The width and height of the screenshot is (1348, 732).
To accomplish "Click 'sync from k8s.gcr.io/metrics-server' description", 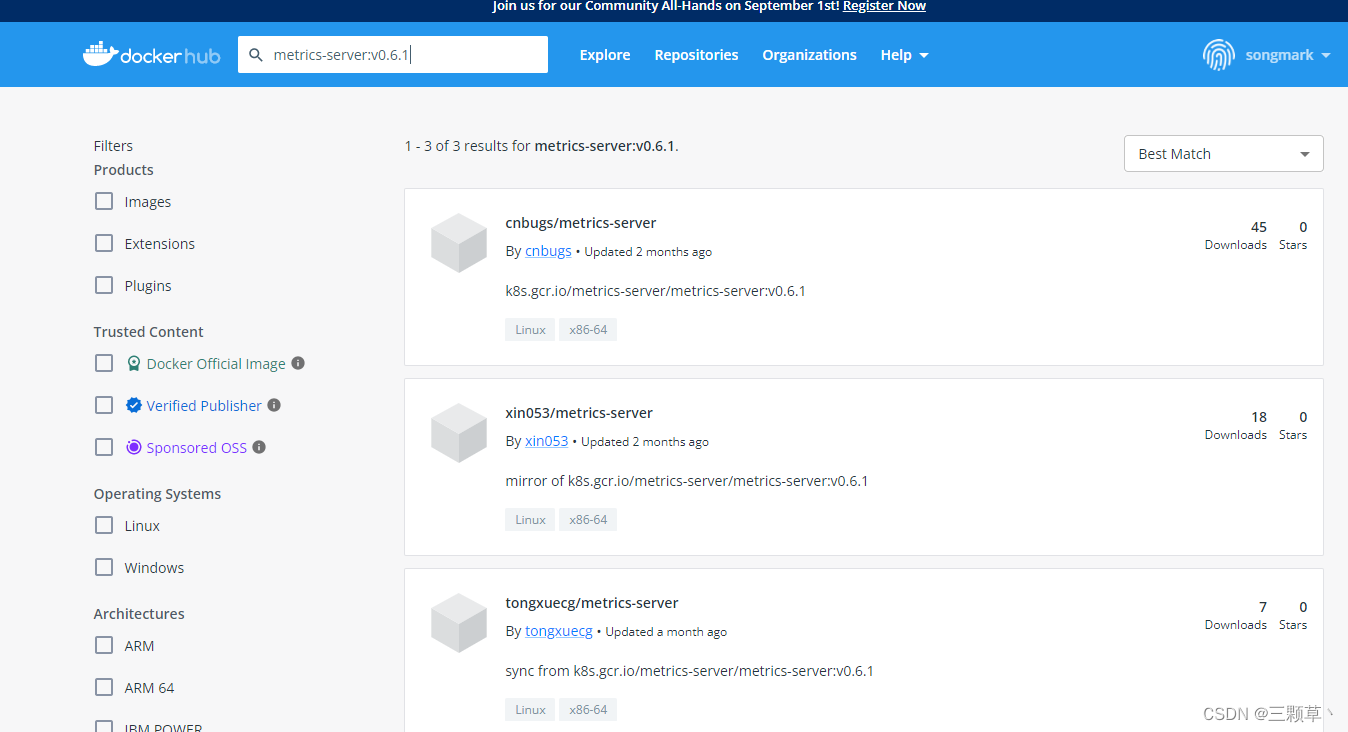I will pos(690,671).
